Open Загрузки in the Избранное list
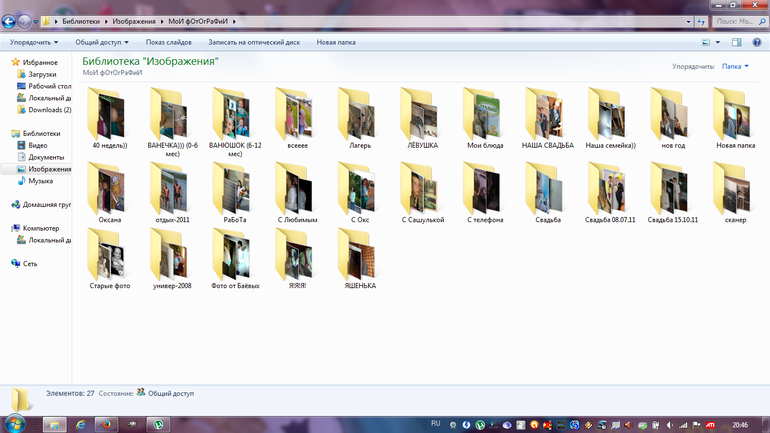Screen dimensions: 770x433 coord(42,74)
